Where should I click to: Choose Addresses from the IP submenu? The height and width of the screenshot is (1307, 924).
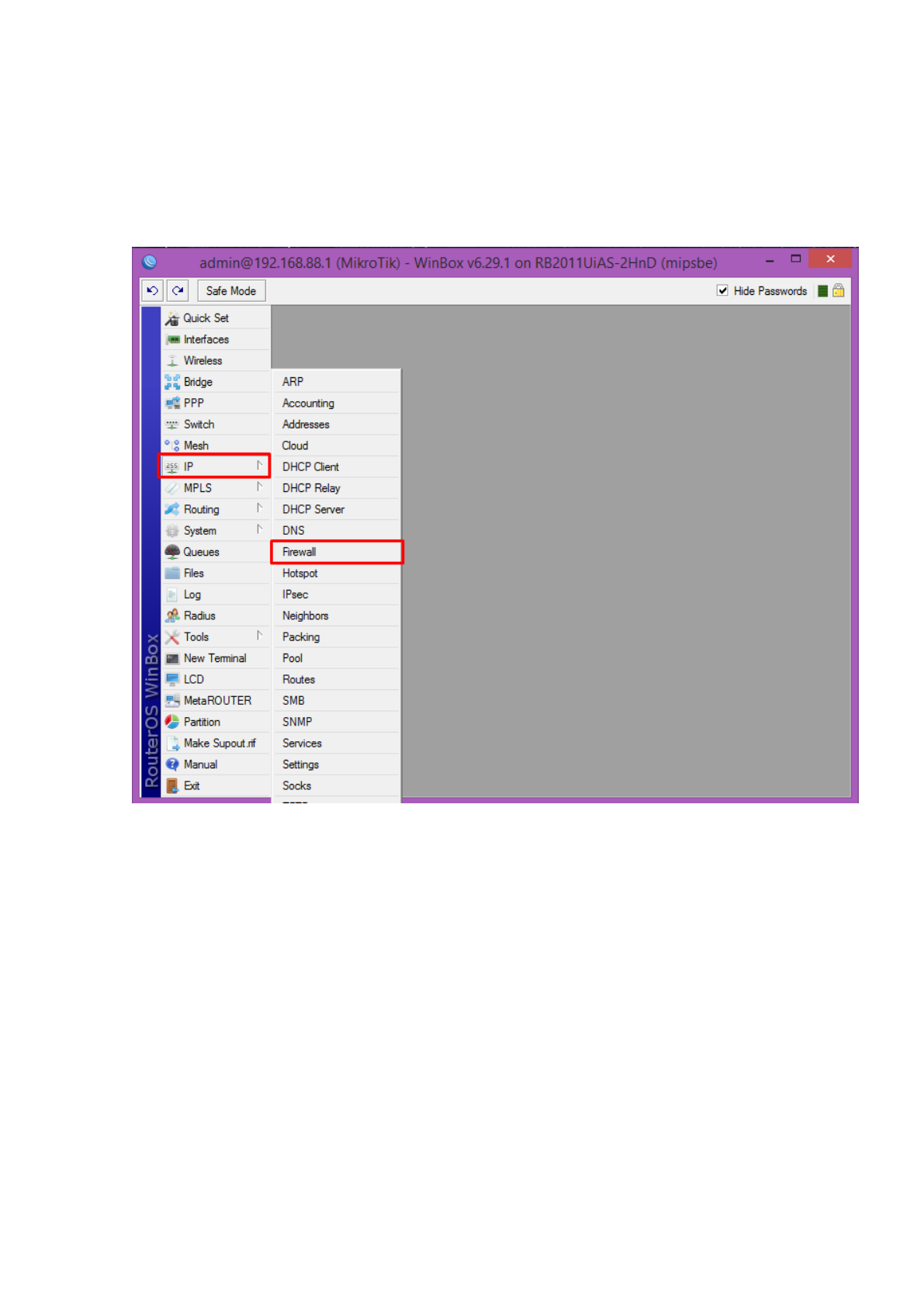click(x=337, y=425)
